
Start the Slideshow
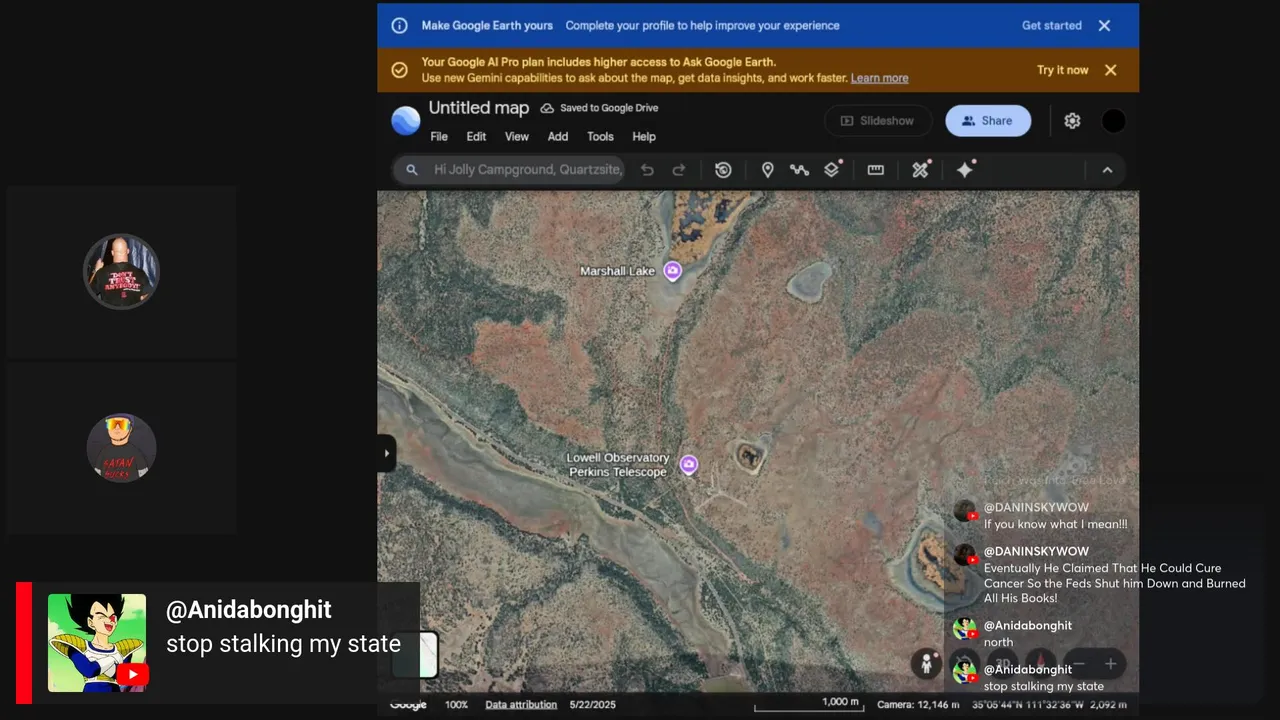pyautogui.click(x=878, y=121)
